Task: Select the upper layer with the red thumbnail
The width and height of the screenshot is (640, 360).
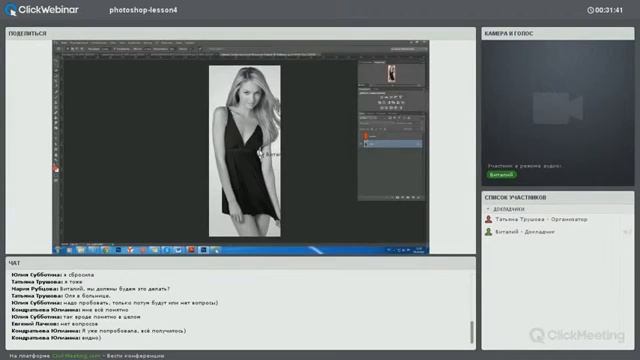Action: [x=391, y=136]
